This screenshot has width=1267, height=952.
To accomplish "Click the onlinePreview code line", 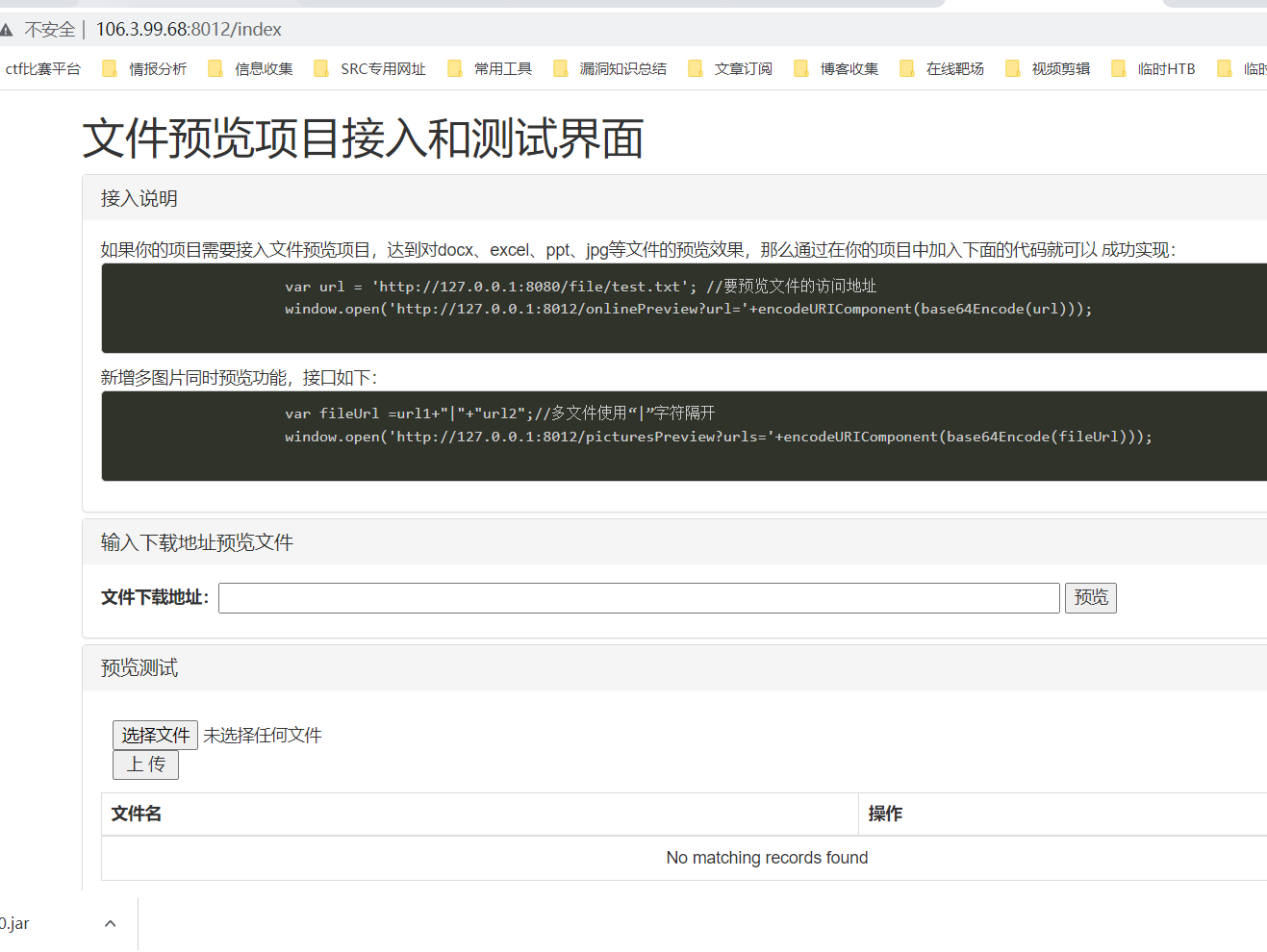I will (689, 309).
